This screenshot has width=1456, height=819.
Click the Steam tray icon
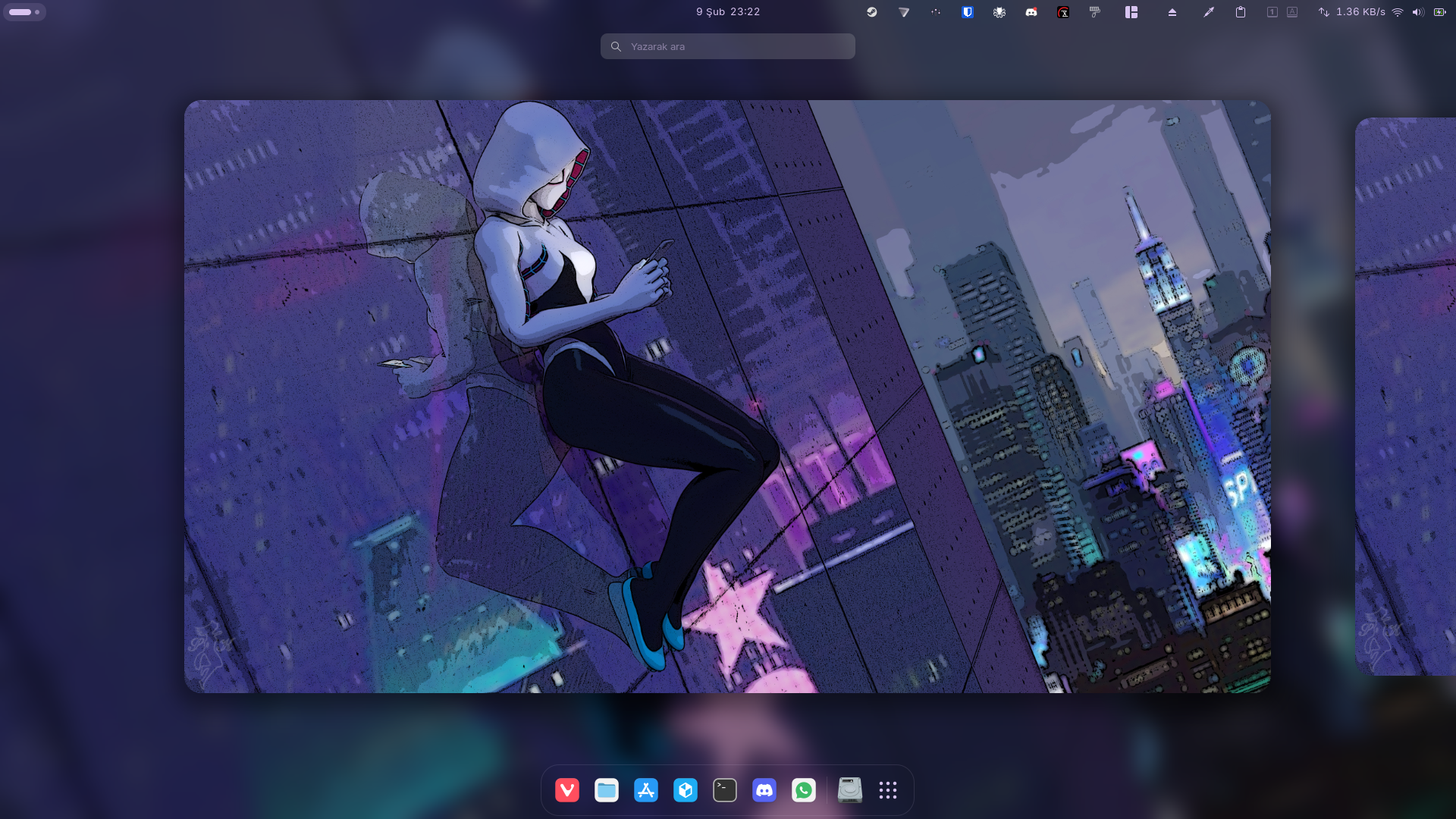[x=872, y=12]
